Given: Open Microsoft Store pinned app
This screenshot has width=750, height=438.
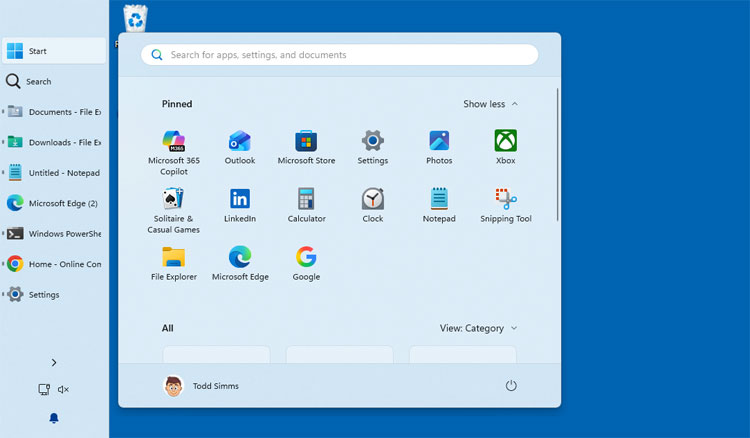Looking at the screenshot, I should click(306, 147).
